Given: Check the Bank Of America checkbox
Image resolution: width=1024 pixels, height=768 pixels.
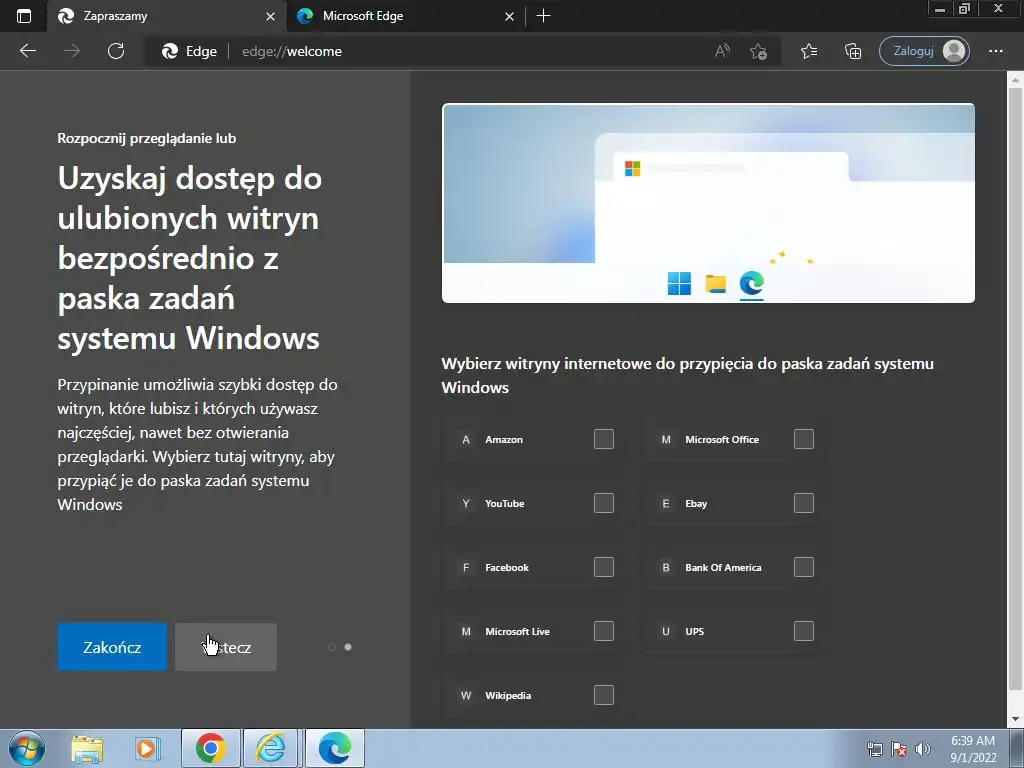Looking at the screenshot, I should pyautogui.click(x=804, y=568).
